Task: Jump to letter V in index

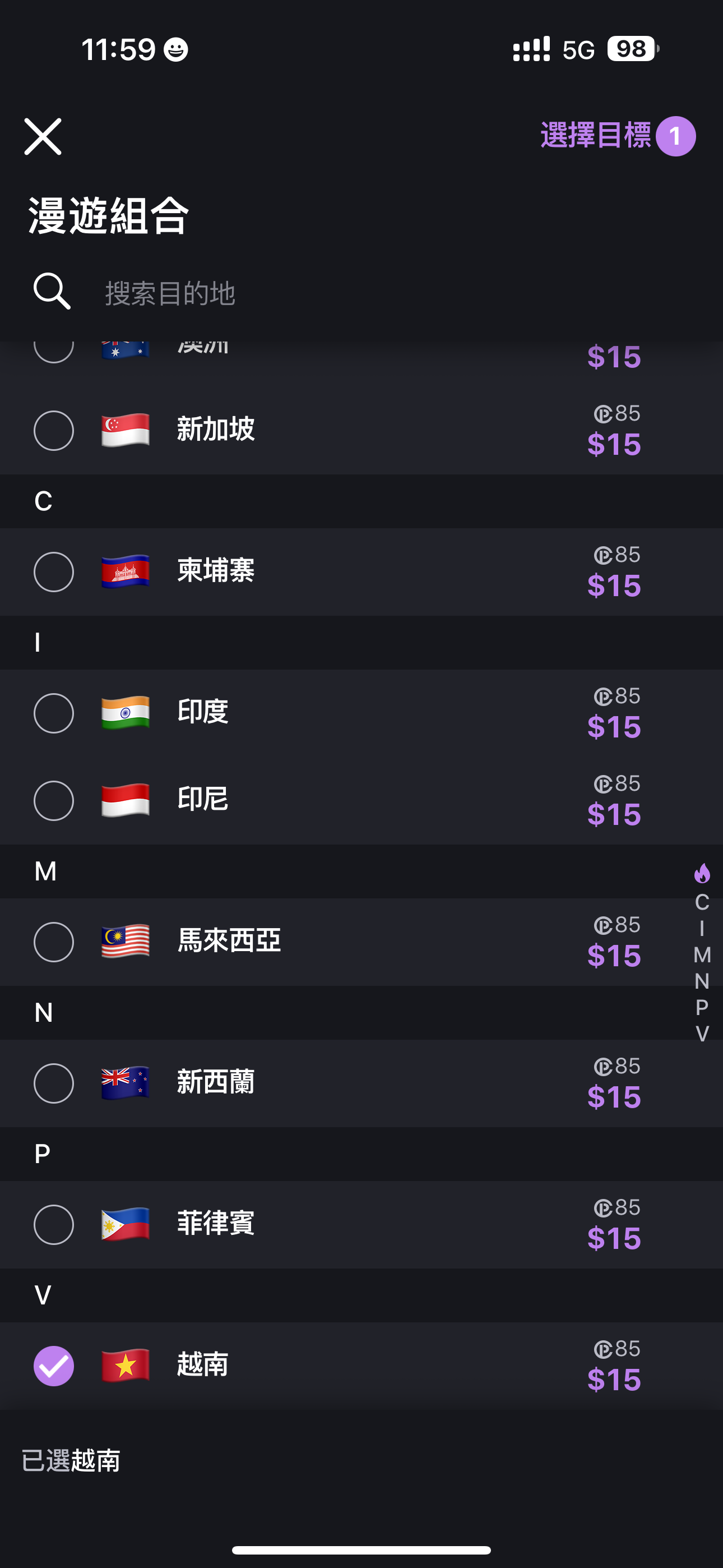Action: point(702,1034)
